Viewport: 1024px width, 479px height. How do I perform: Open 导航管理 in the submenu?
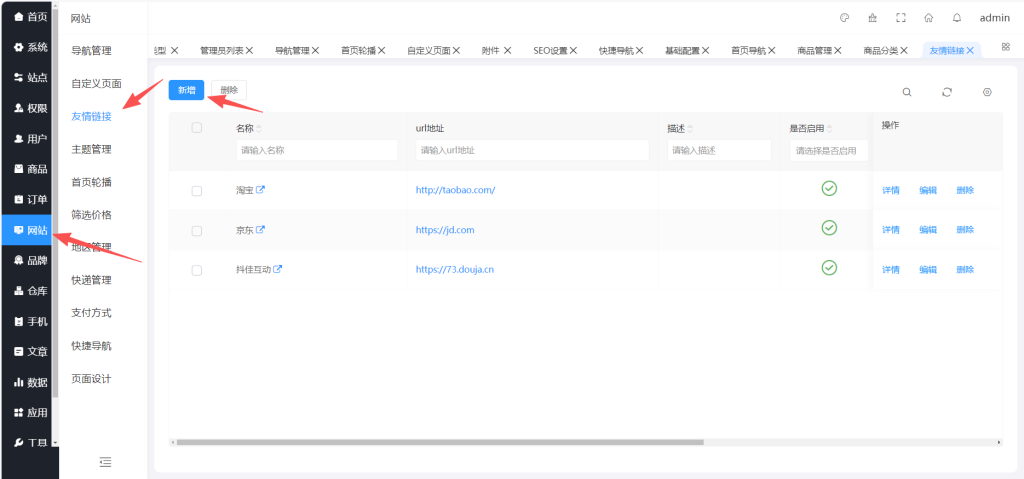pos(91,50)
